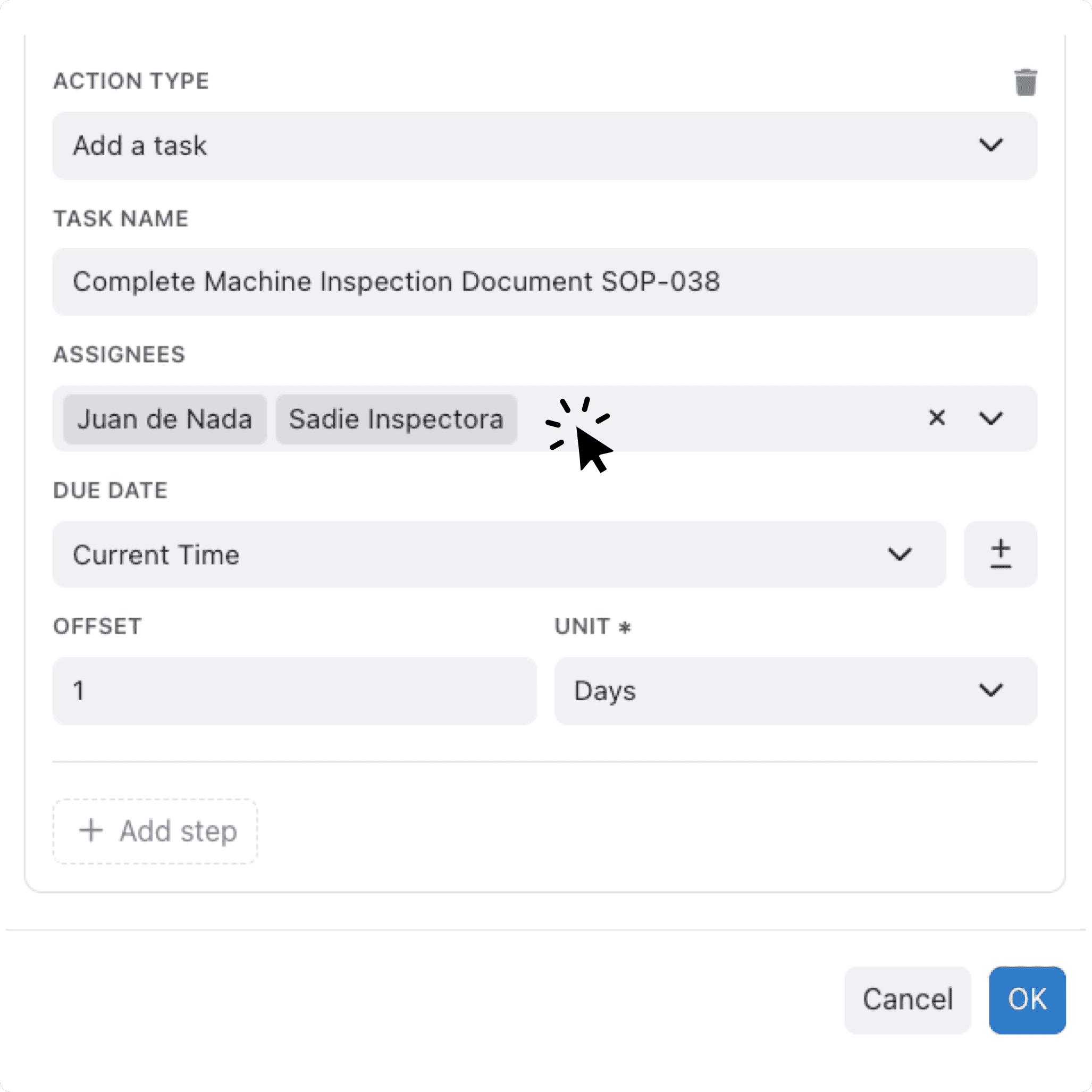Click the Add step button
The width and height of the screenshot is (1092, 1092).
click(x=155, y=831)
